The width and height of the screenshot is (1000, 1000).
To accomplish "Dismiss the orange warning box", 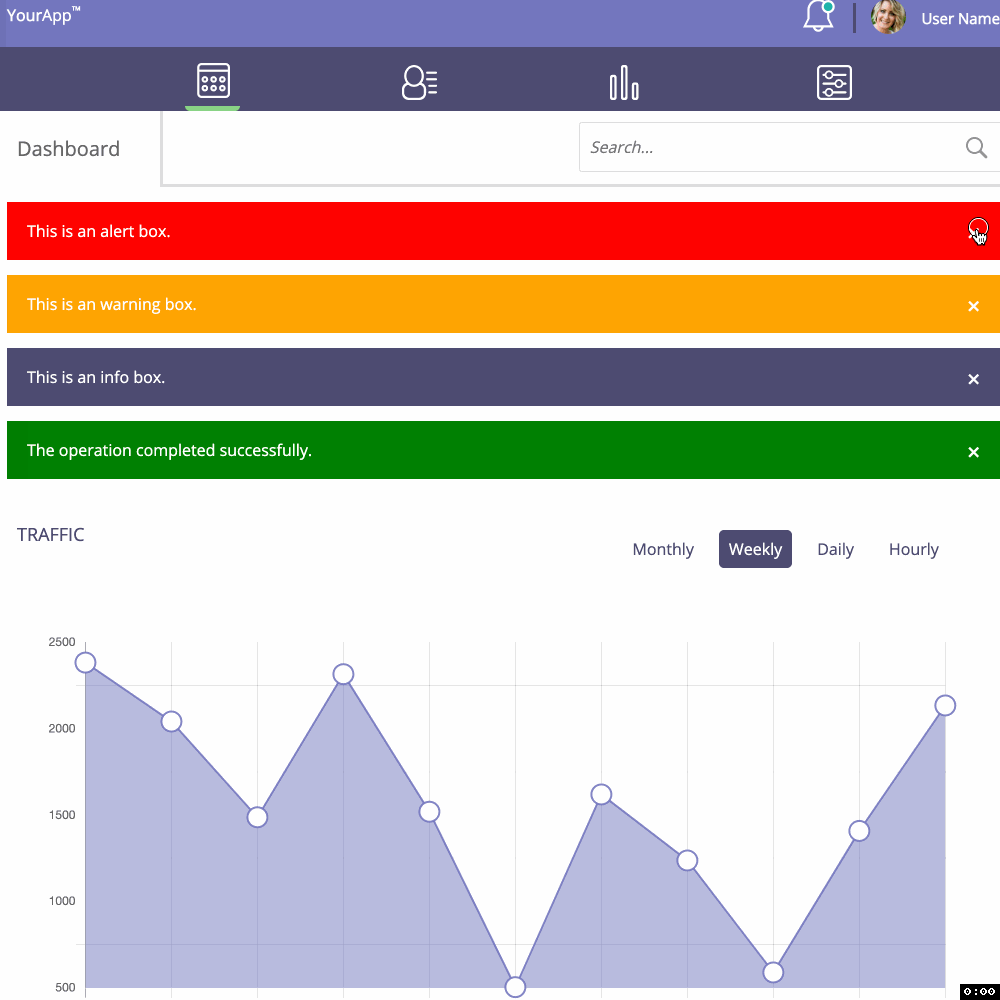I will (973, 306).
